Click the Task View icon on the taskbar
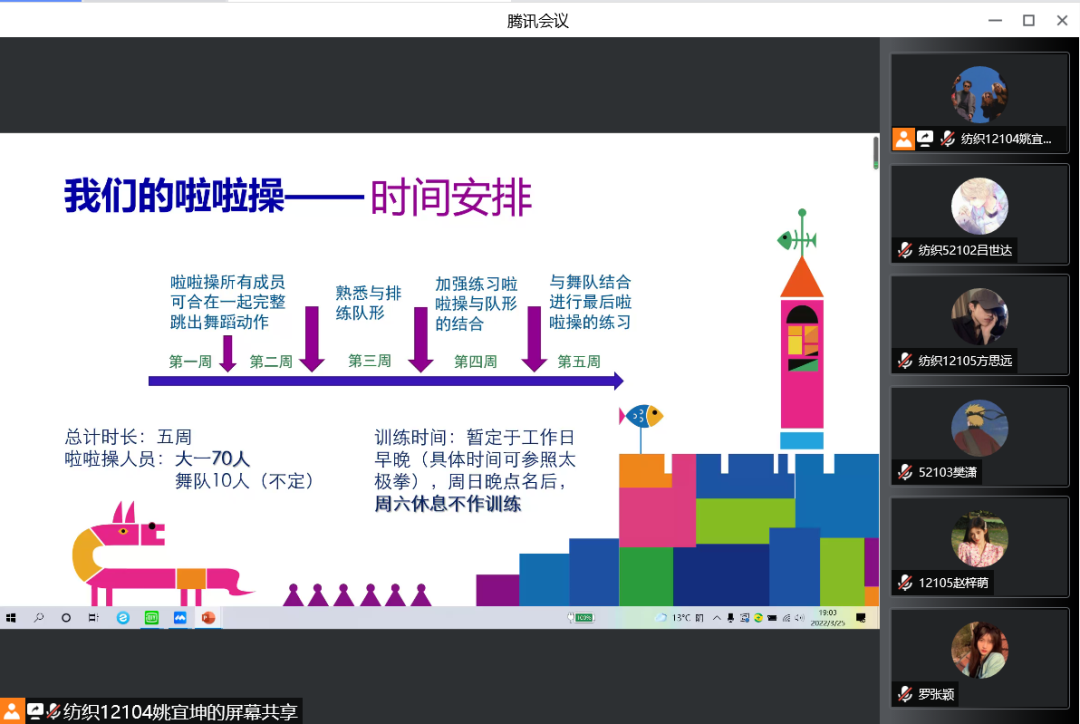The width and height of the screenshot is (1080, 724). click(94, 618)
